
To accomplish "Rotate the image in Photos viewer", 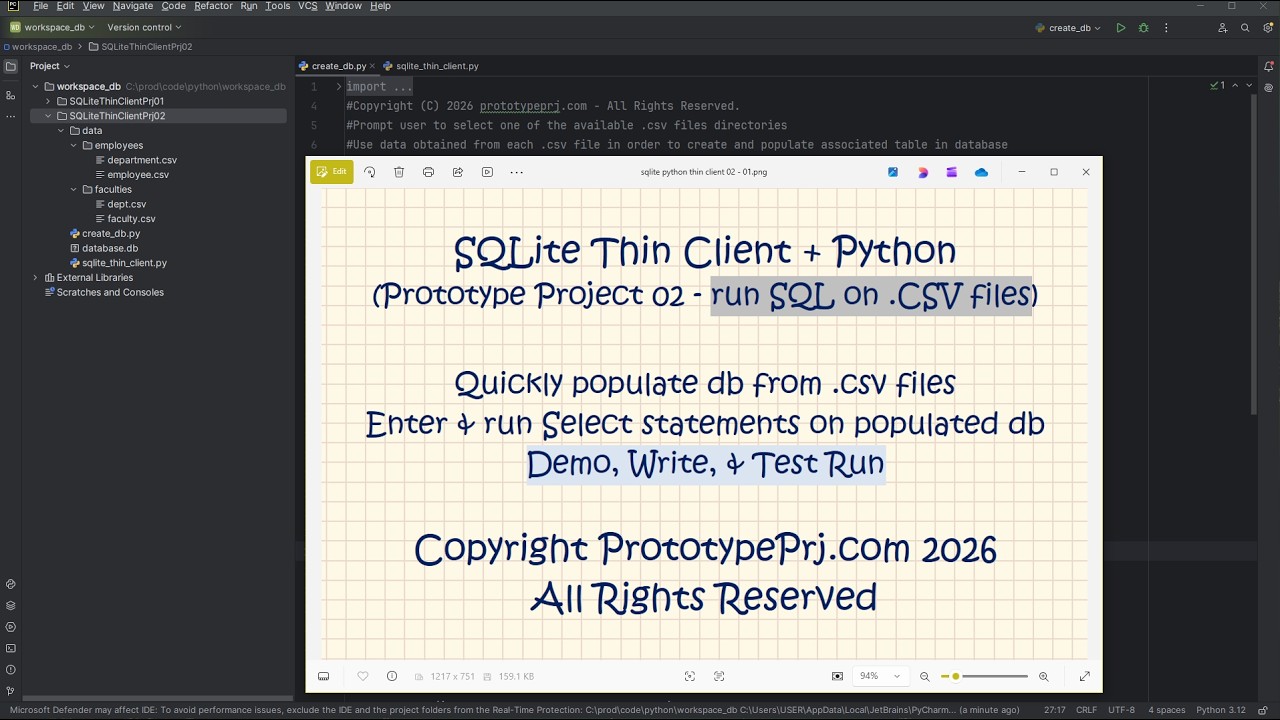I will [x=369, y=172].
